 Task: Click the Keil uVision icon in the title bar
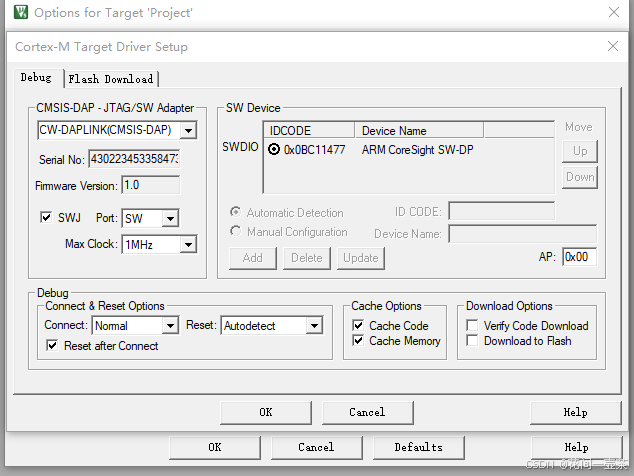tap(21, 12)
